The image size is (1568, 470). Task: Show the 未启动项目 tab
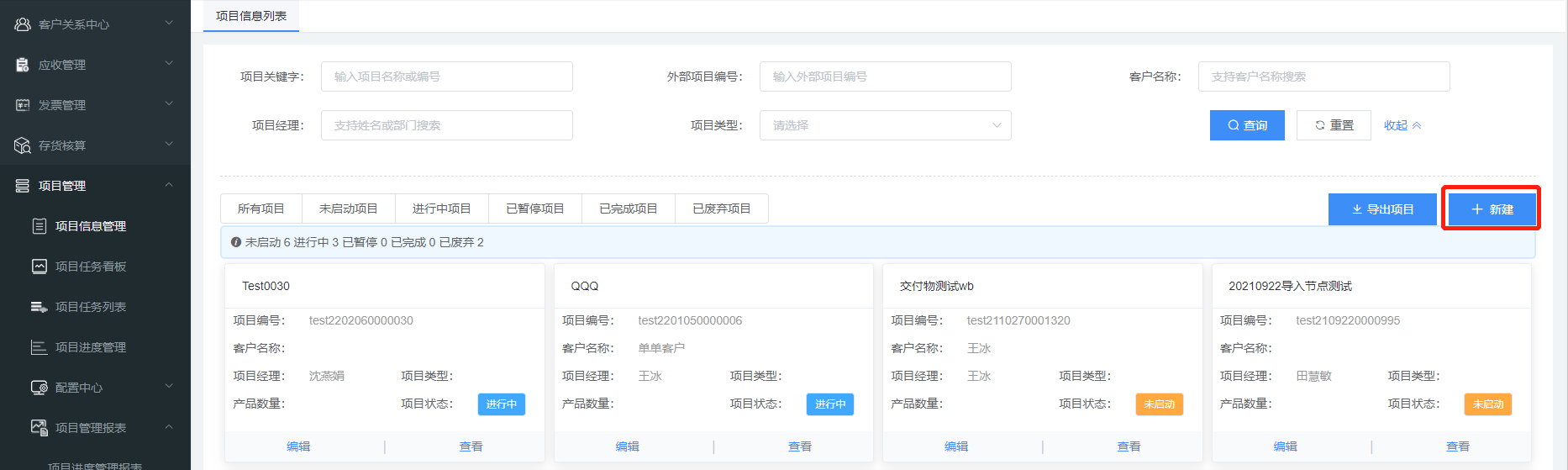[348, 209]
